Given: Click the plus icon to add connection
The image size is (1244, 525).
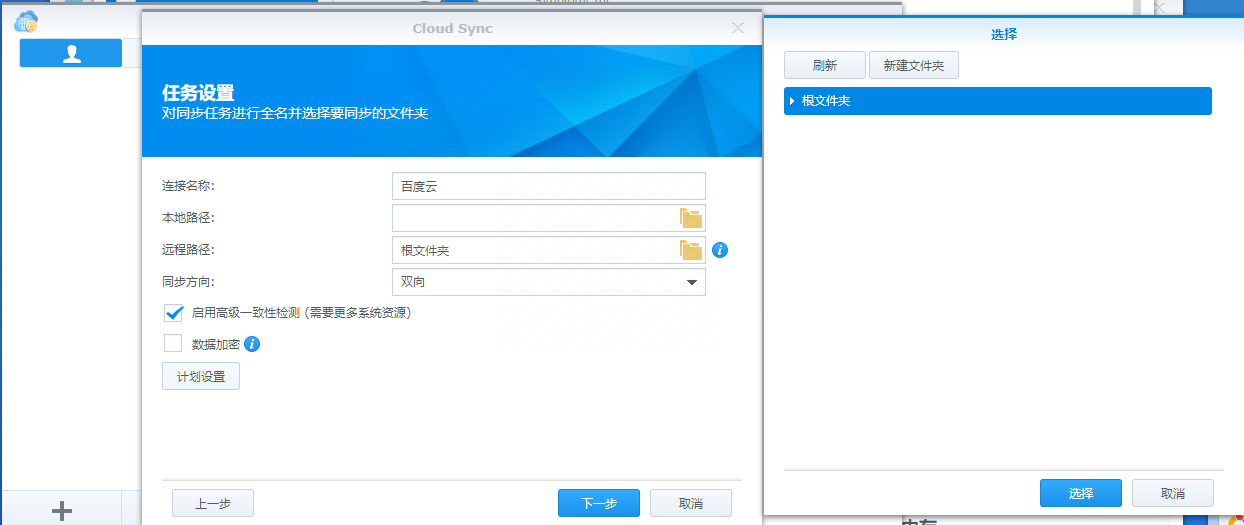Looking at the screenshot, I should 62,510.
